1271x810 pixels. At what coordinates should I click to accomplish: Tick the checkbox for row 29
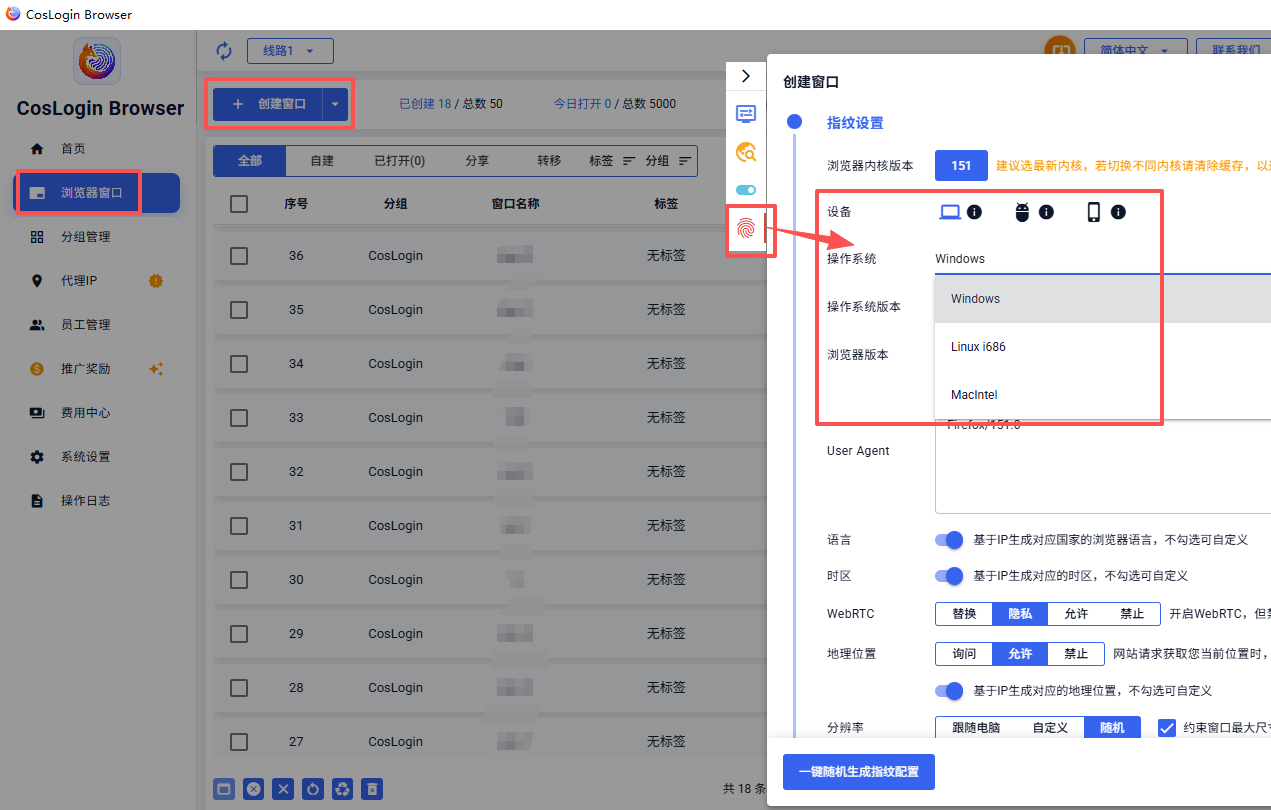(239, 634)
